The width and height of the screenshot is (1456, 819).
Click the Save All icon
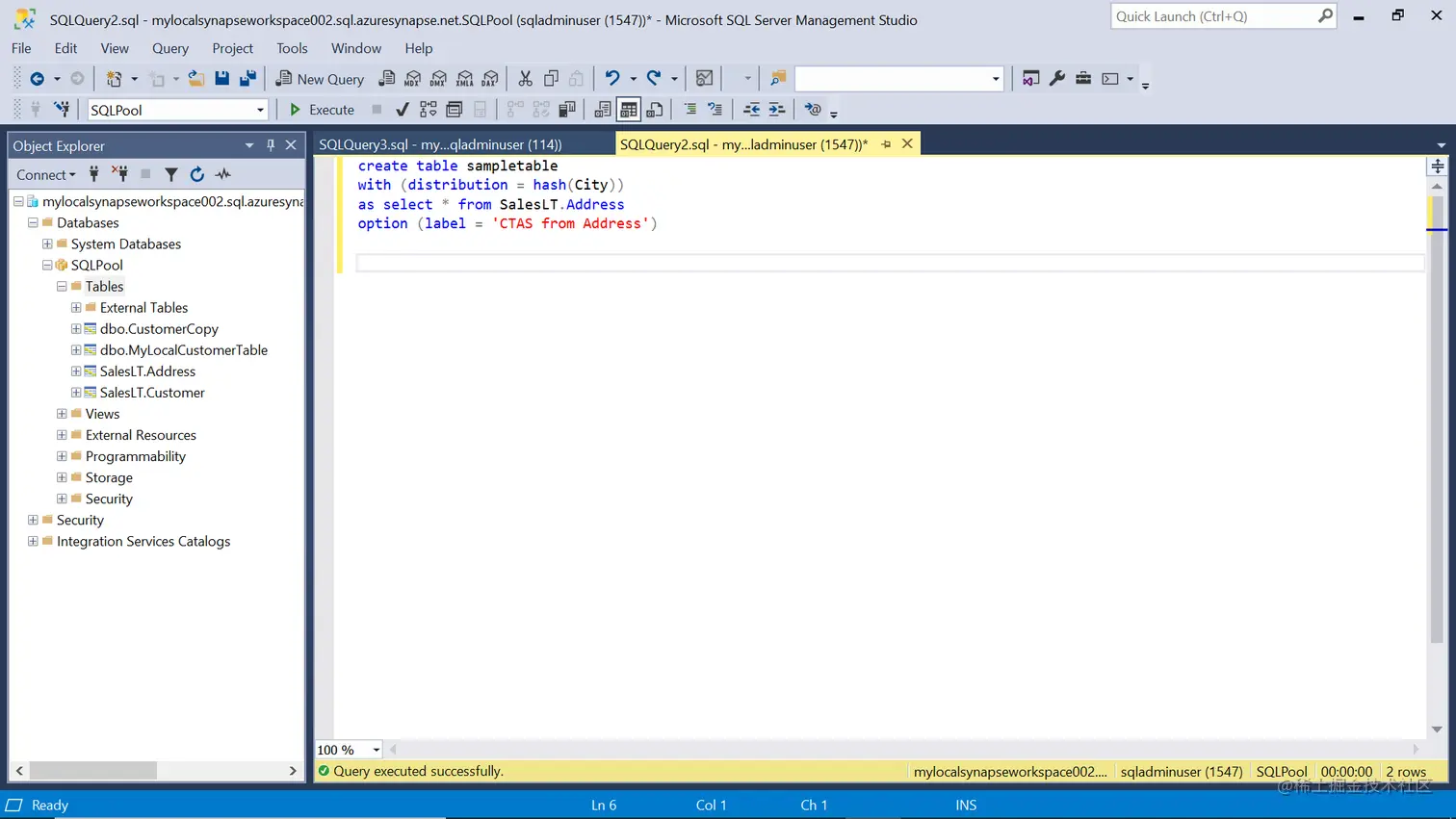pos(248,79)
